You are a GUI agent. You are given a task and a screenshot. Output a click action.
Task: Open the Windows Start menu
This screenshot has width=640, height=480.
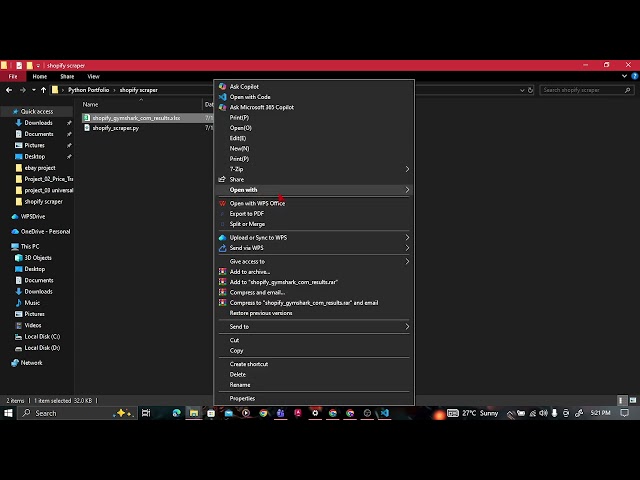point(8,413)
